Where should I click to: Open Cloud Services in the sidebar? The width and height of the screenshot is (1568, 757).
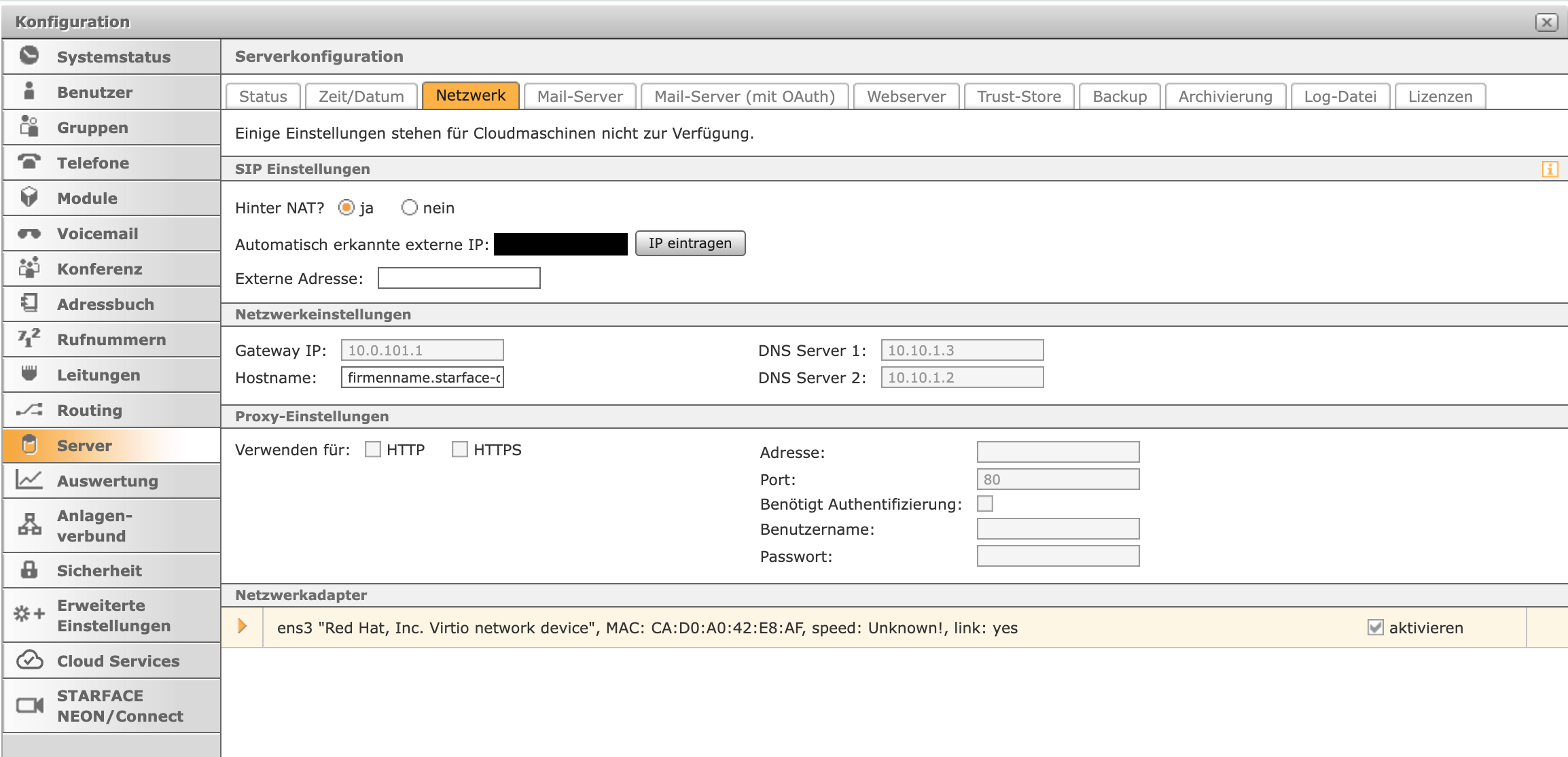point(112,661)
